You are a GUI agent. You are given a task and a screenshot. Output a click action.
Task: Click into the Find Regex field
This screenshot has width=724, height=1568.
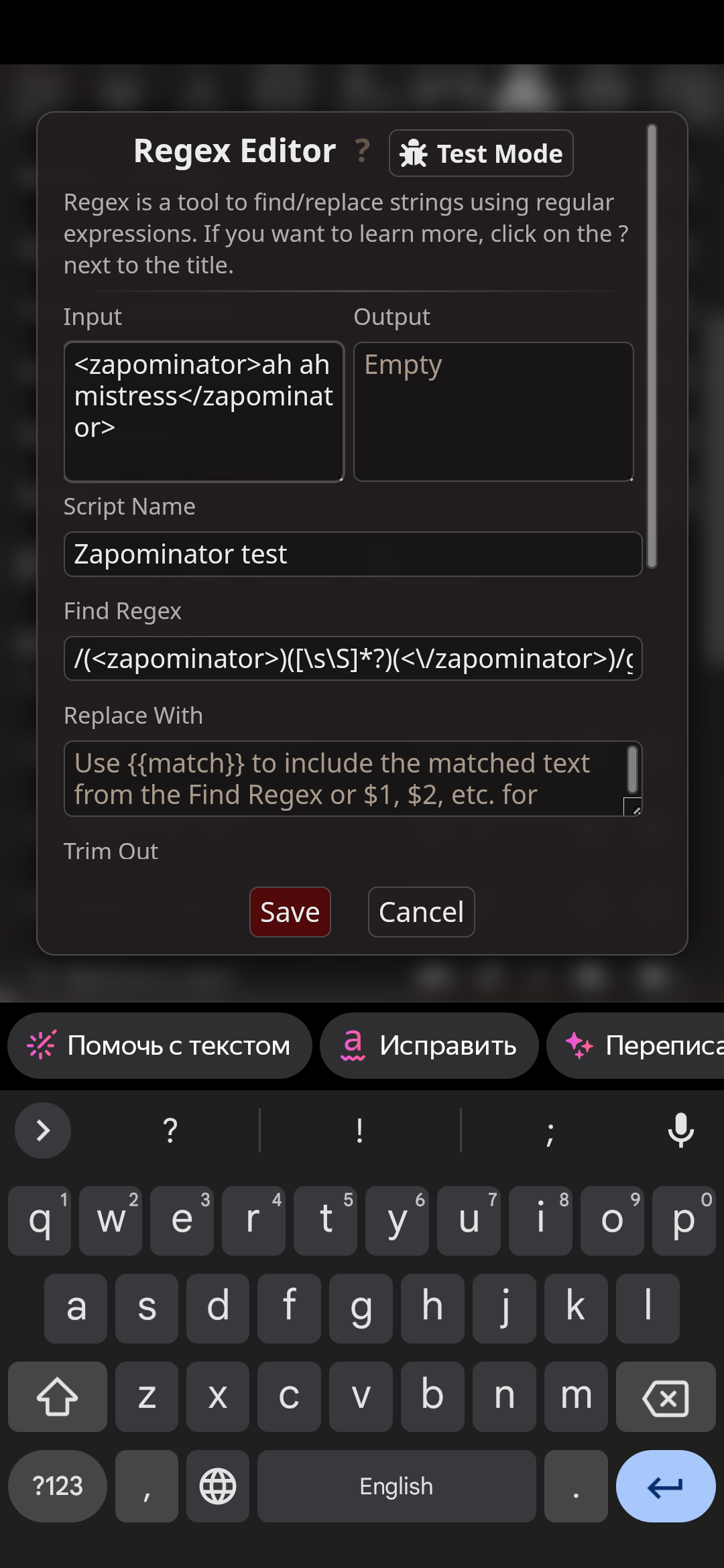click(353, 659)
